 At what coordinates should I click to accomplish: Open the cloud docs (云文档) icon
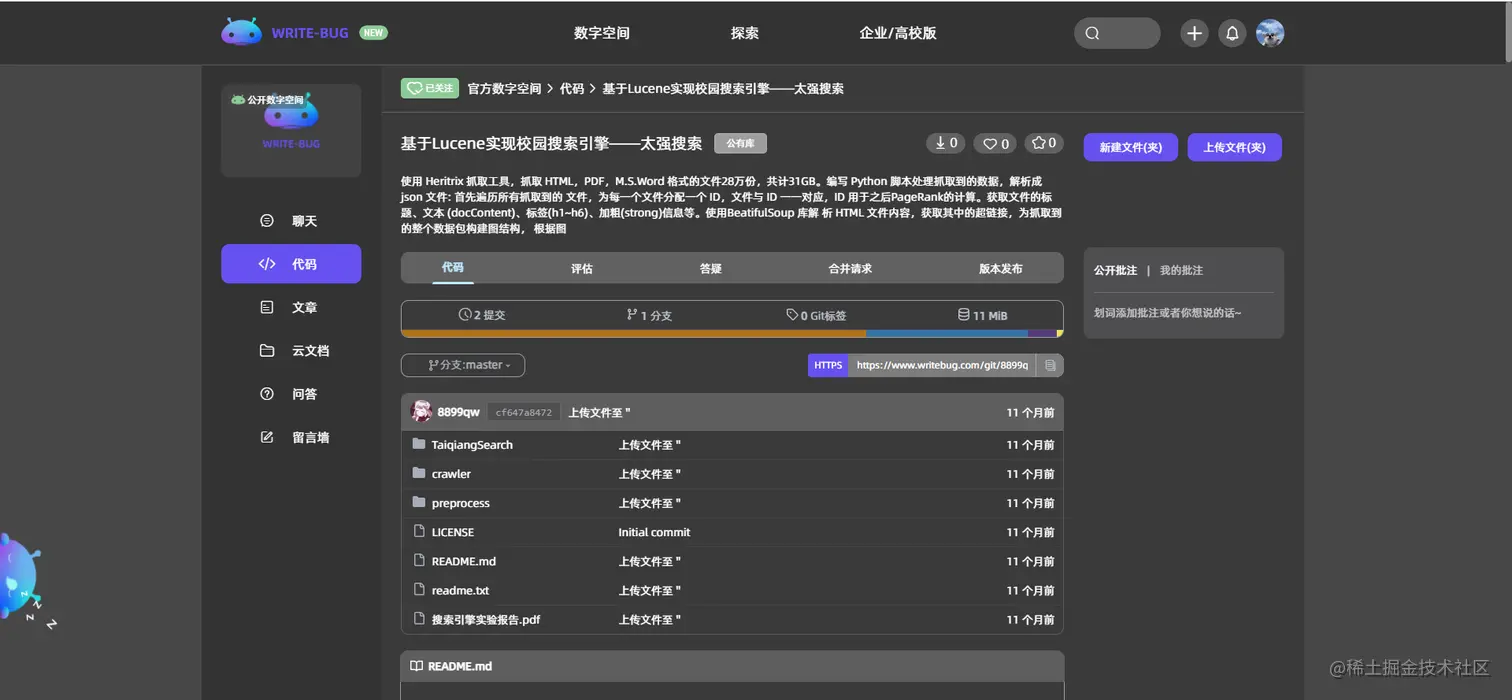265,350
